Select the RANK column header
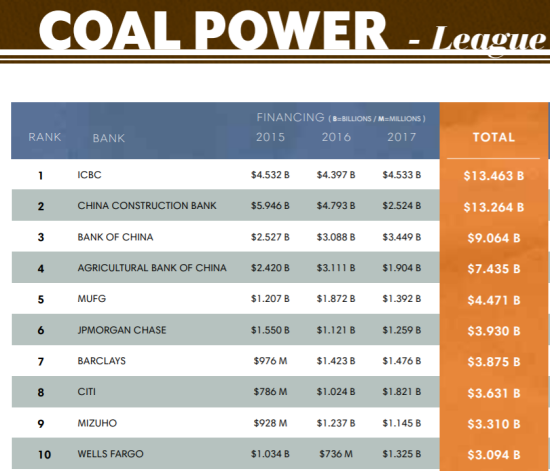The image size is (550, 471). 45,137
